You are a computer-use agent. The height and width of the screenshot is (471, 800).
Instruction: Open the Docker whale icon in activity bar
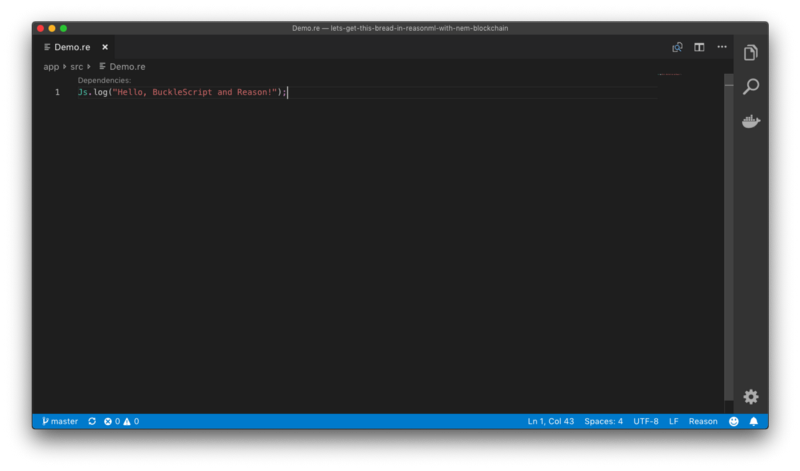751,121
